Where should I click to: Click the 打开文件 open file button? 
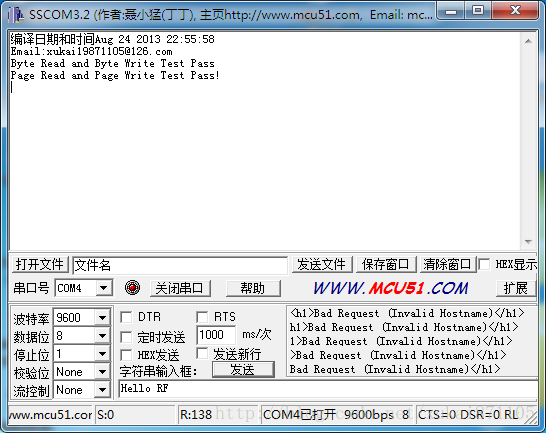pos(40,264)
